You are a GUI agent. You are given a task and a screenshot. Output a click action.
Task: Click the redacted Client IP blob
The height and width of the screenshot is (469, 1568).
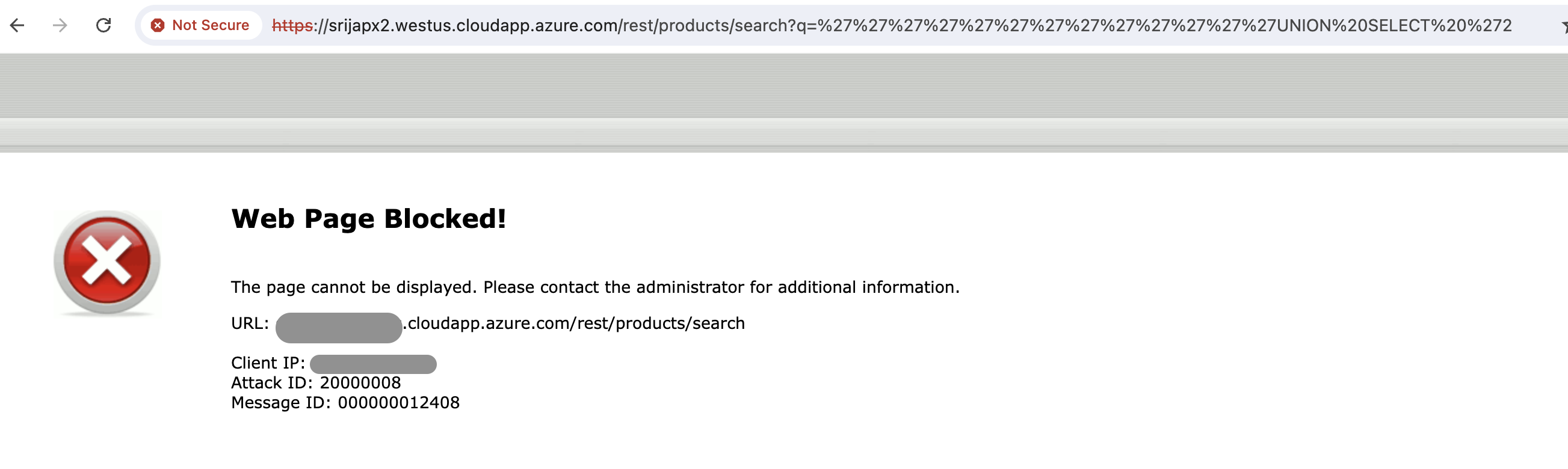click(373, 364)
